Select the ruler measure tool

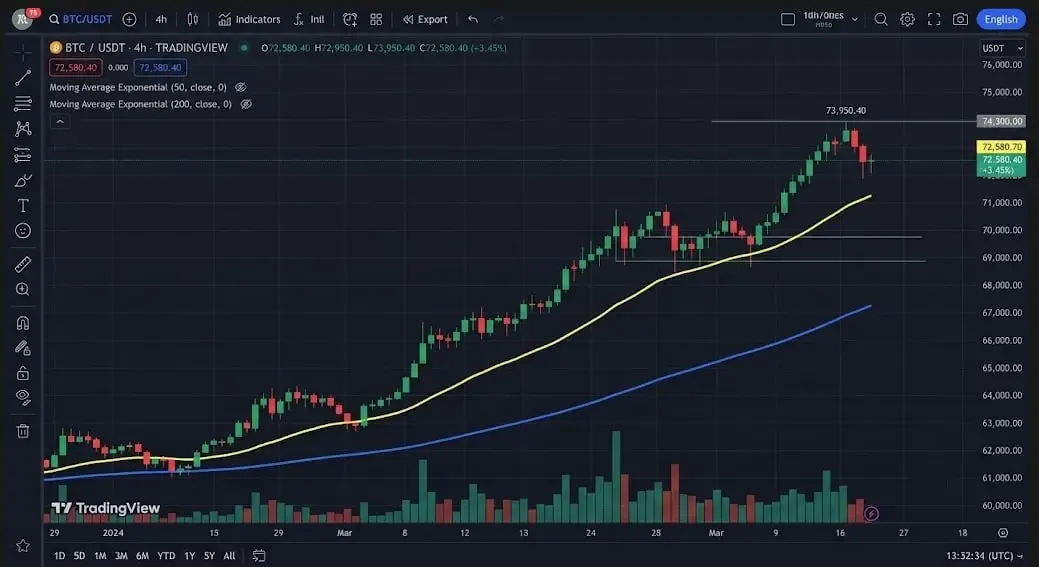point(23,264)
